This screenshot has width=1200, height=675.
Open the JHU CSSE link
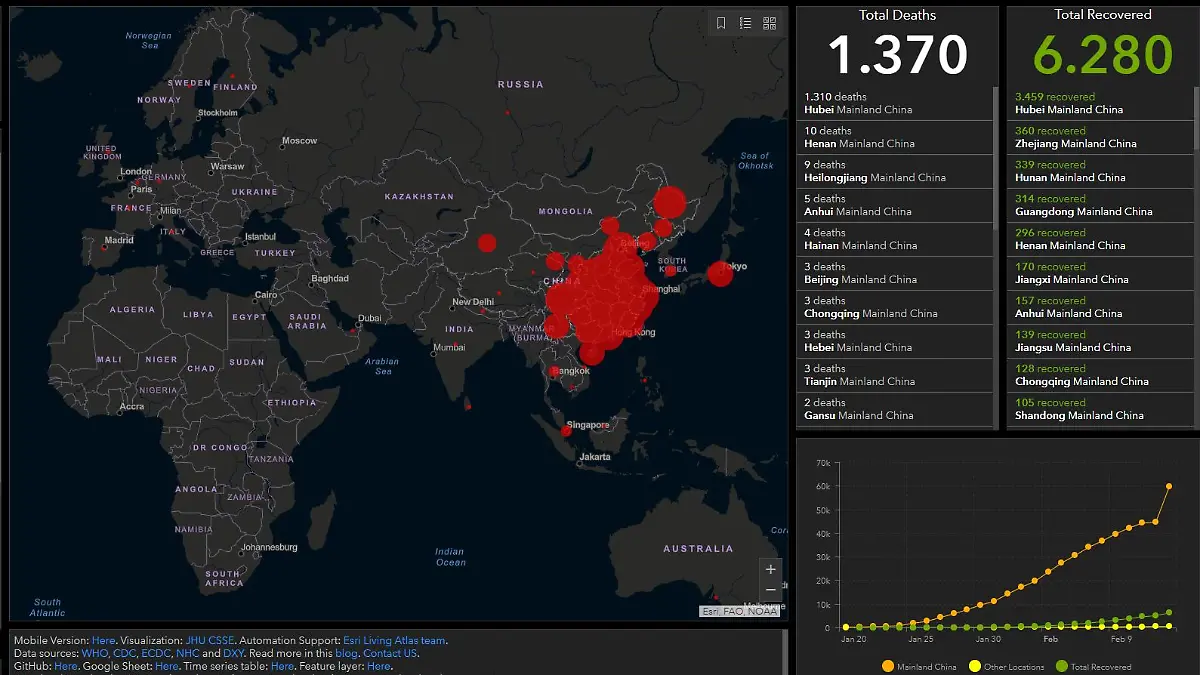pos(209,641)
